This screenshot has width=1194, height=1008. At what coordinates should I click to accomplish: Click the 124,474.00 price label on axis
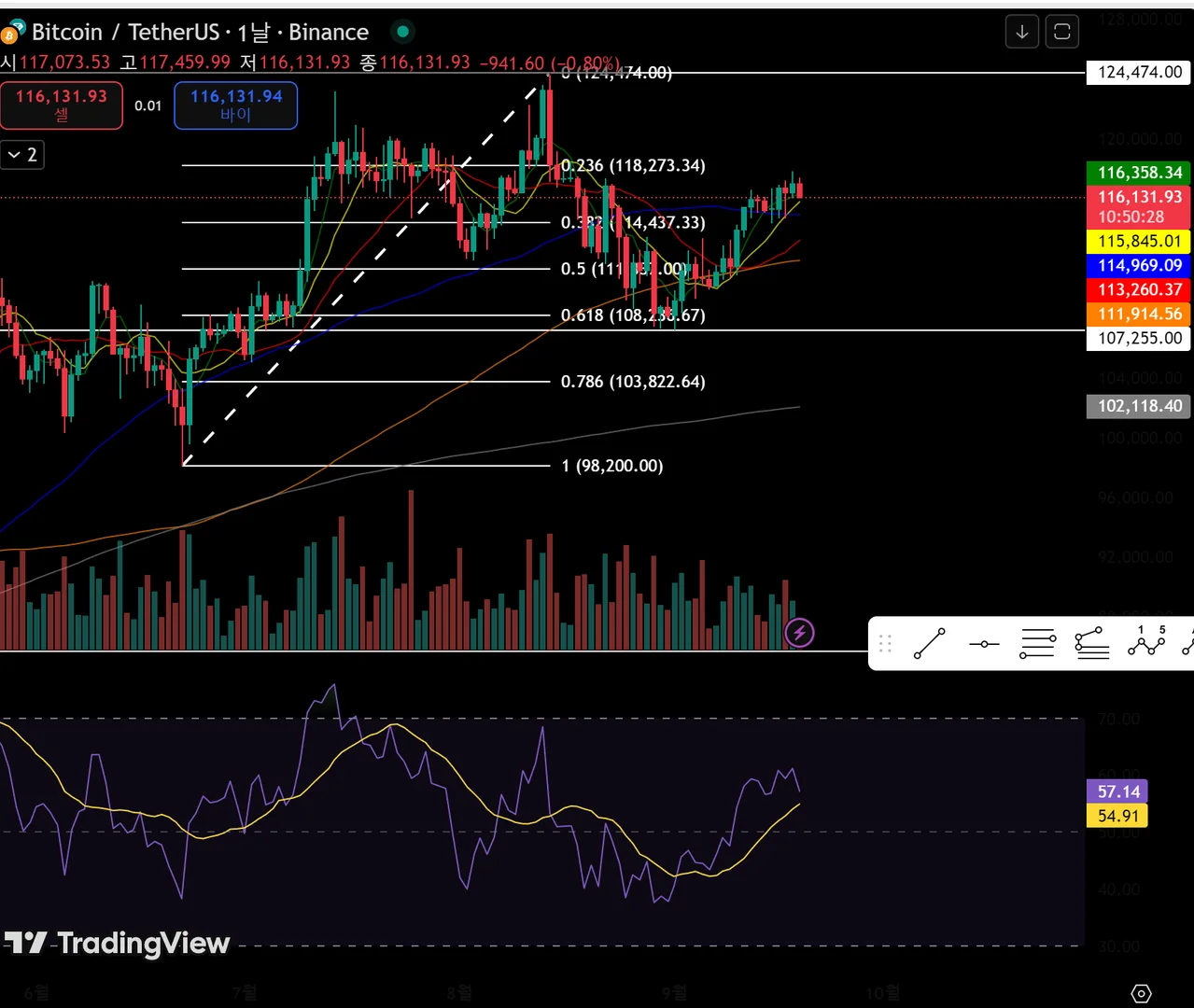[1139, 72]
